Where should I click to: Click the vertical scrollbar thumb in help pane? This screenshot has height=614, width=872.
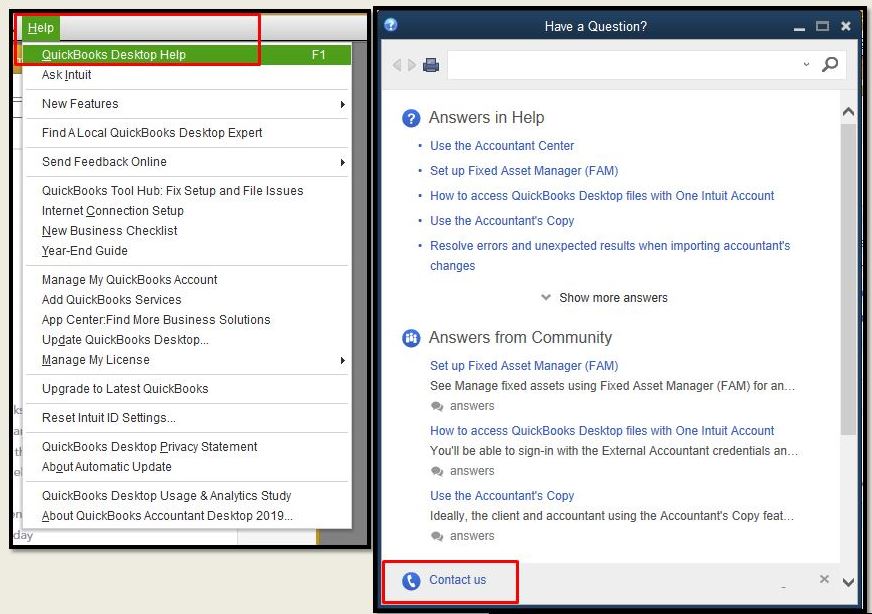click(848, 279)
